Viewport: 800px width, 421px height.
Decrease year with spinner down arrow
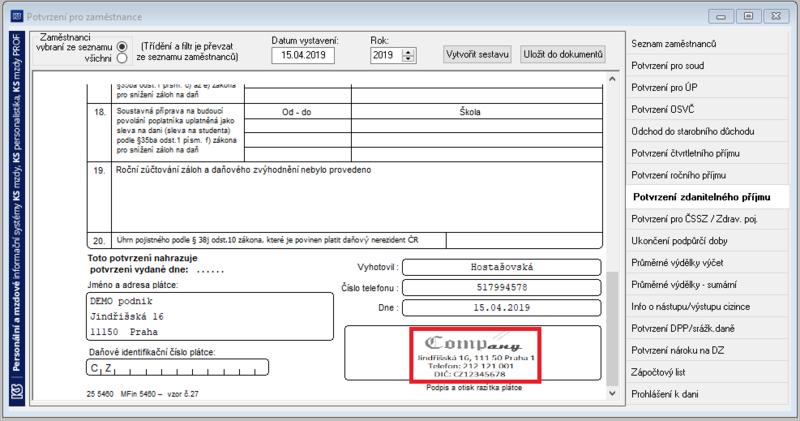click(408, 59)
